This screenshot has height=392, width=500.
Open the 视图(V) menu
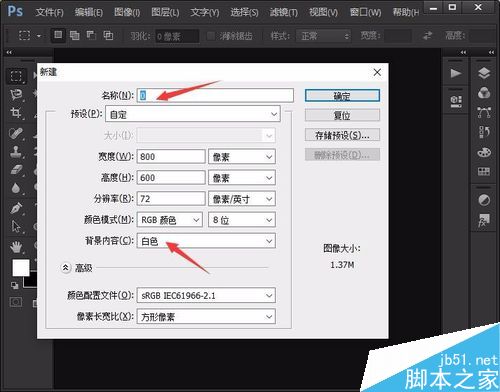click(x=323, y=12)
